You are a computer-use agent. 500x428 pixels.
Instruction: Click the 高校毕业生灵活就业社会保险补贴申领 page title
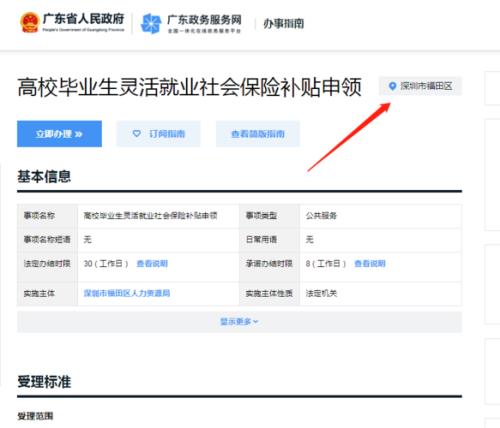pos(189,87)
